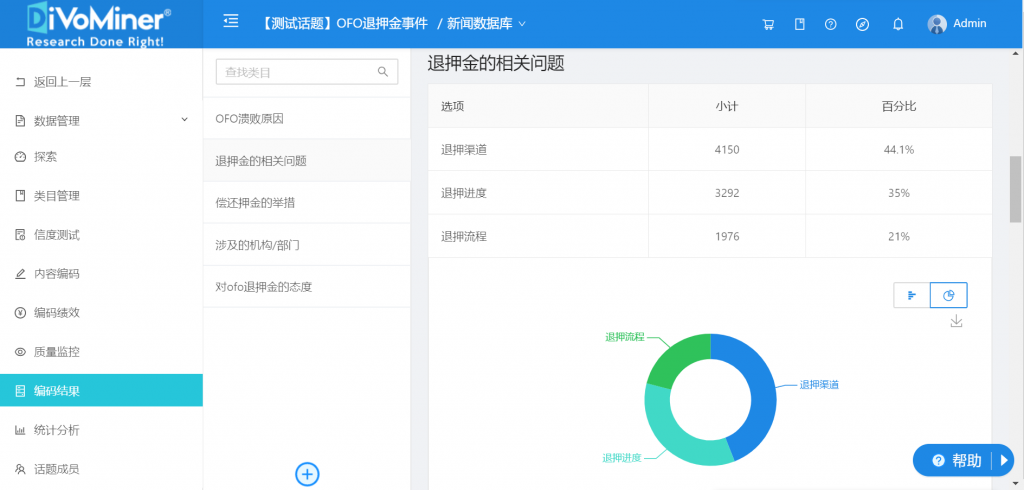1024x490 pixels.
Task: Click the 百分比 column header
Action: click(899, 106)
